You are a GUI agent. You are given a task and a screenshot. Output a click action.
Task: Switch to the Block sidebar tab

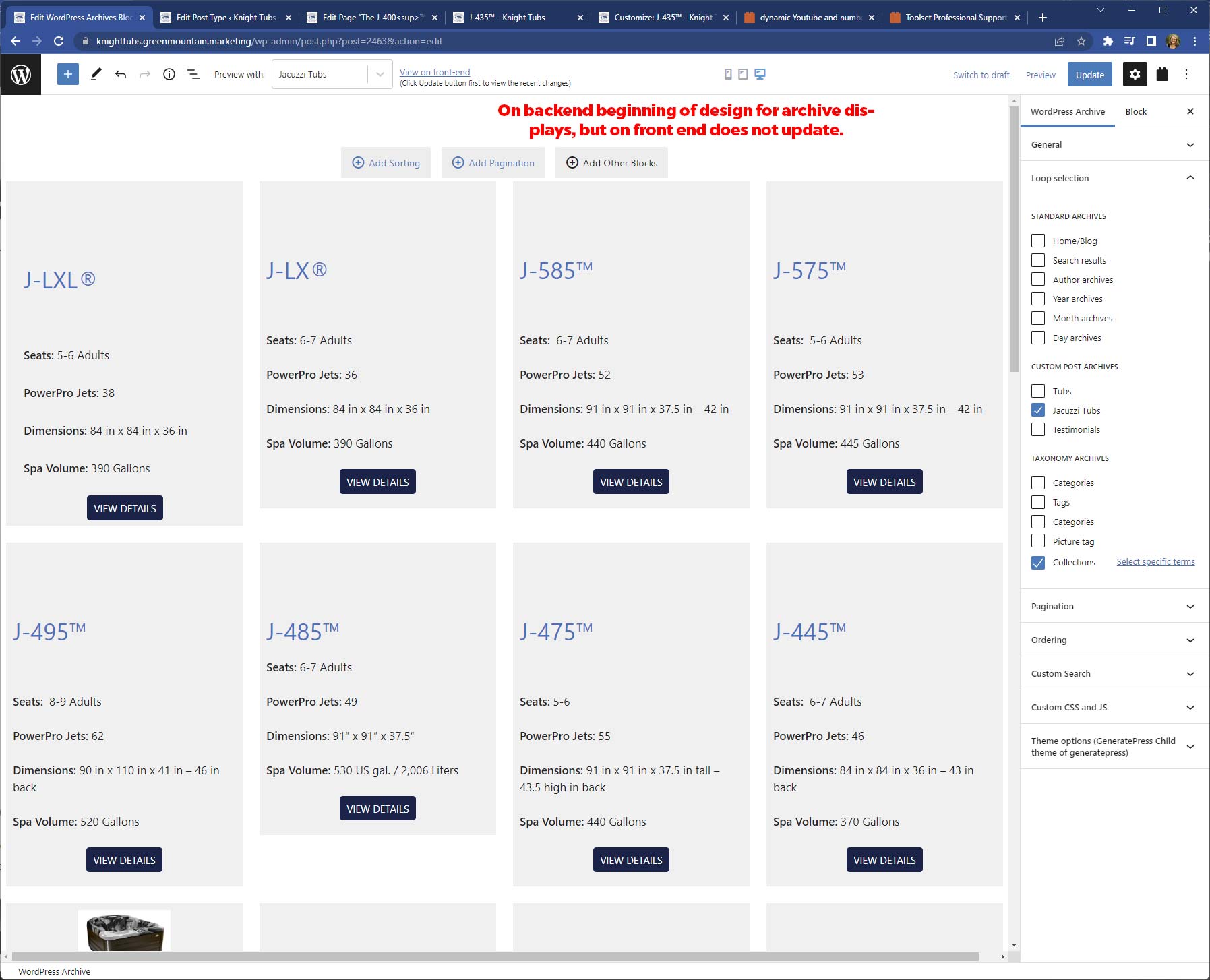click(x=1136, y=111)
